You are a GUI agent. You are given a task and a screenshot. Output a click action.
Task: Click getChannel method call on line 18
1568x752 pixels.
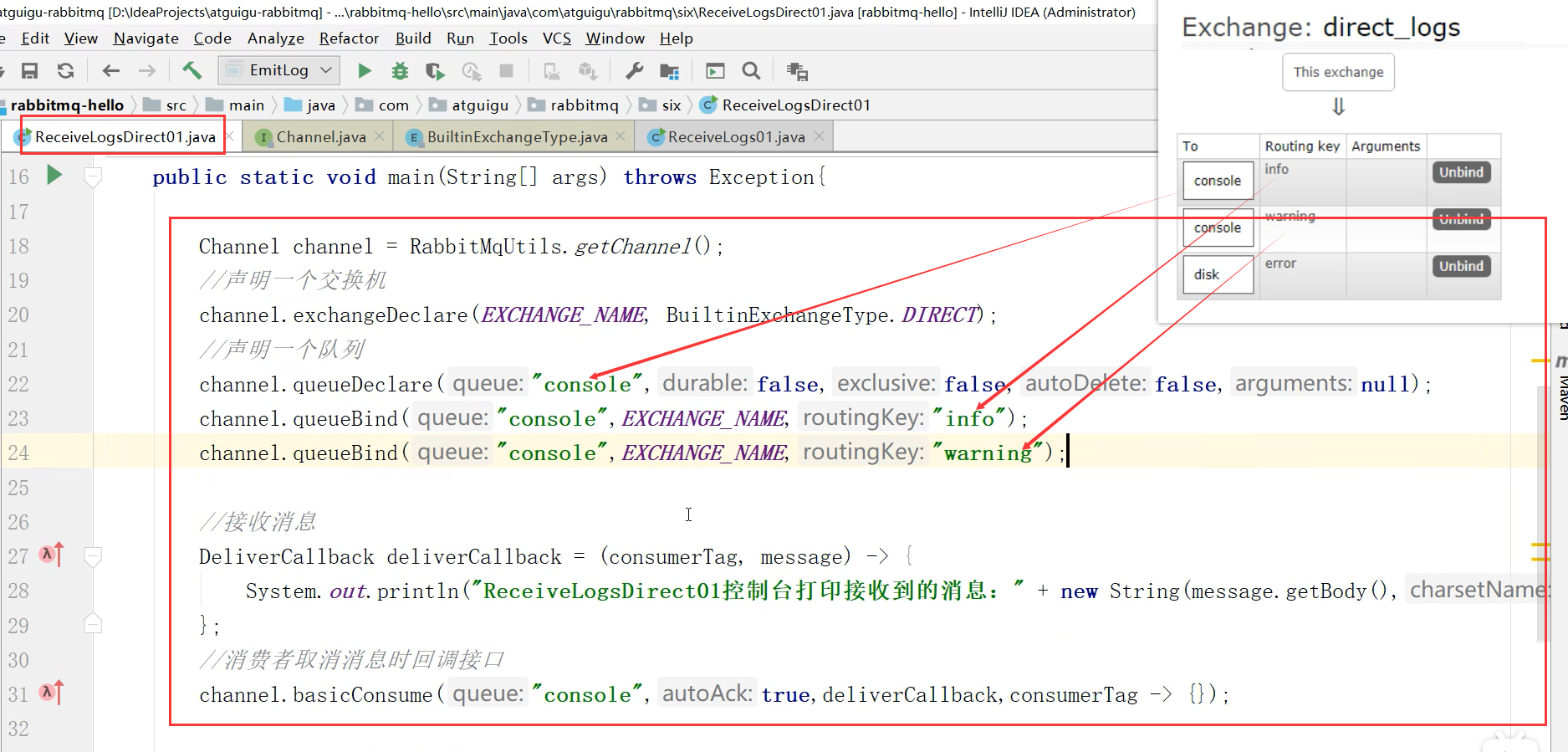point(633,246)
